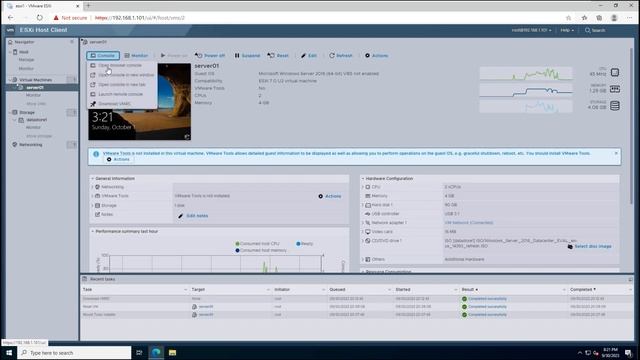Click the CPU usage chip icon
The height and width of the screenshot is (360, 640).
615,73
